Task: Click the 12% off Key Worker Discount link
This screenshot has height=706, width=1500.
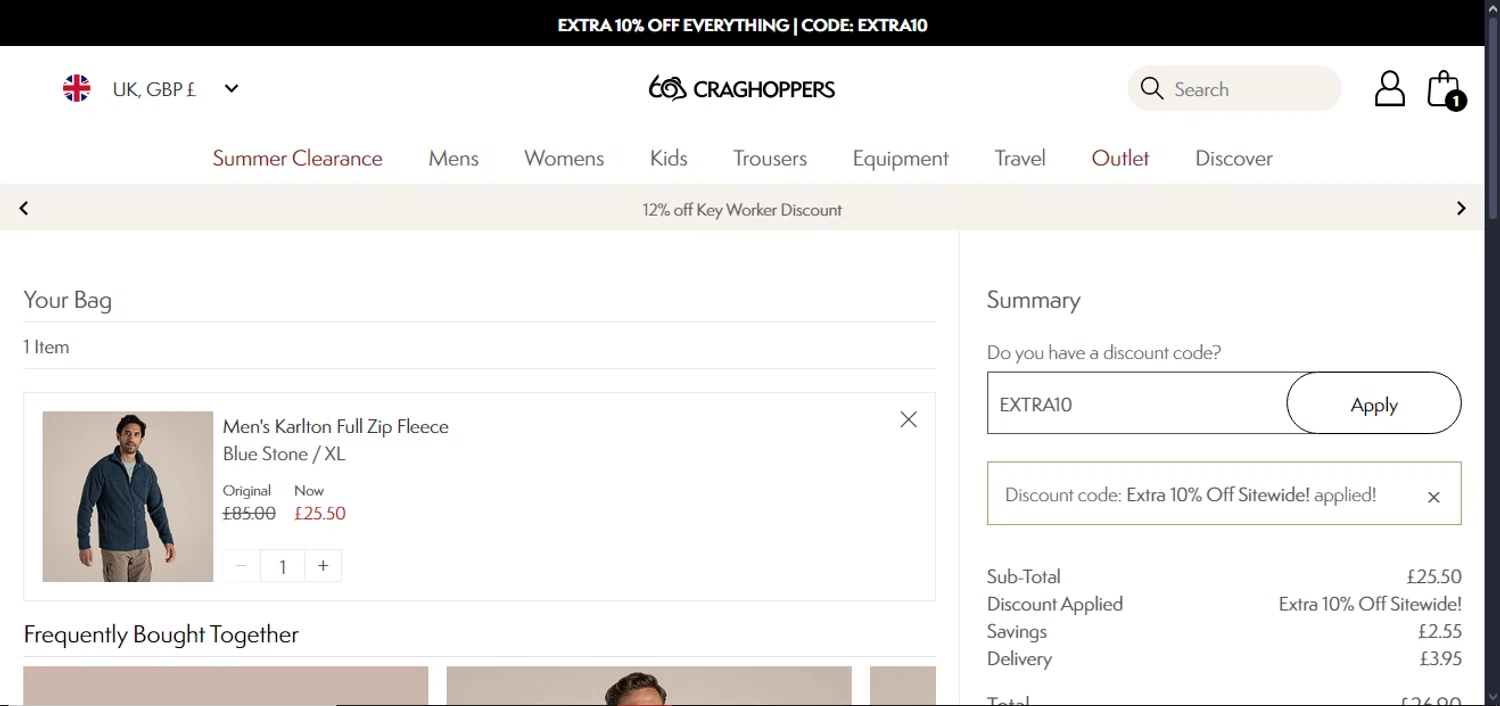Action: click(742, 210)
